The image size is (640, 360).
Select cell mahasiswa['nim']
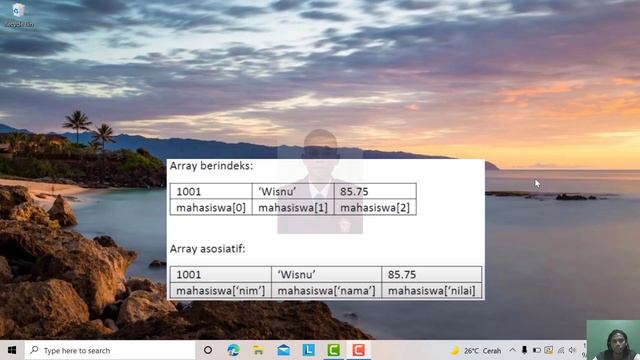(x=221, y=291)
